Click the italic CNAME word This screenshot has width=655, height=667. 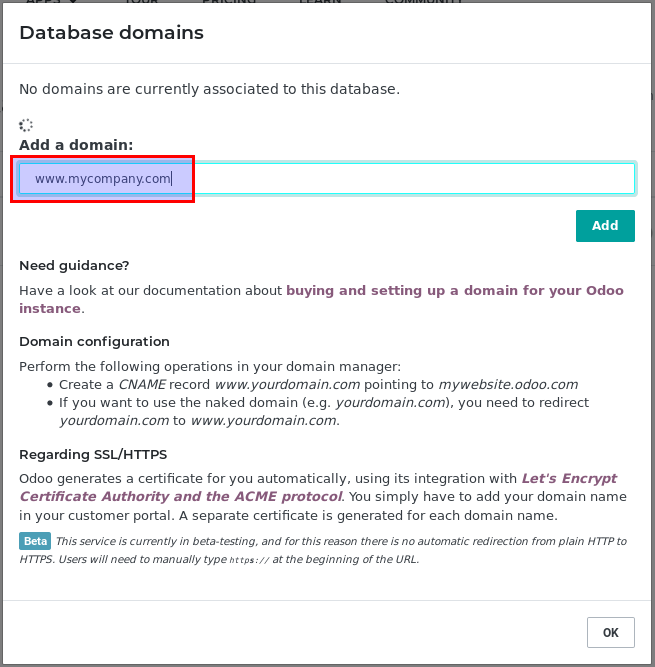(141, 384)
